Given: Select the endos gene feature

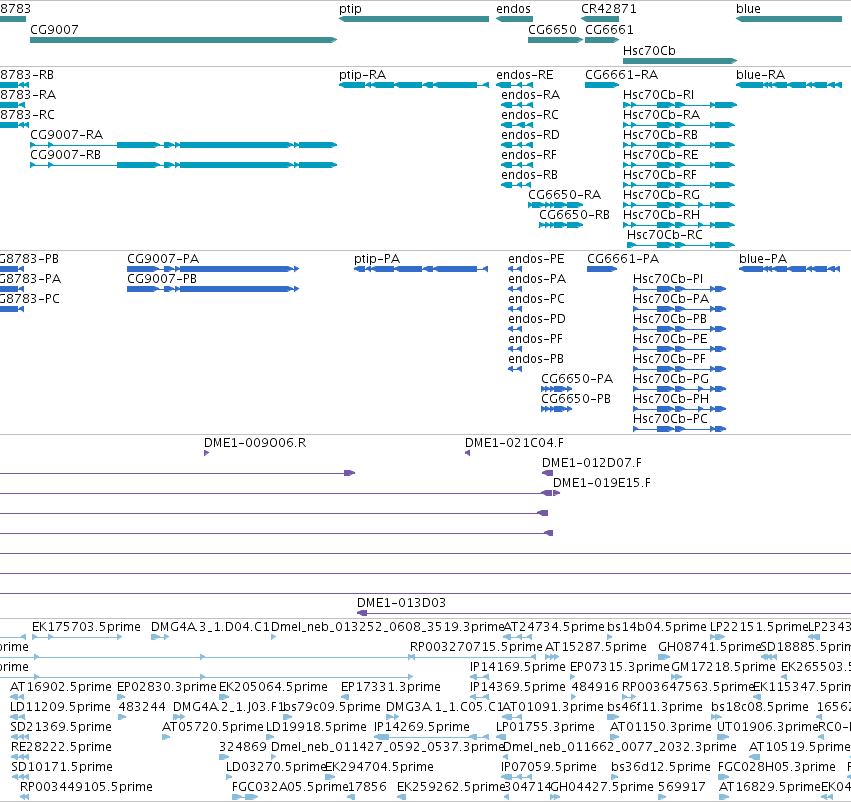Looking at the screenshot, I should tap(514, 19).
